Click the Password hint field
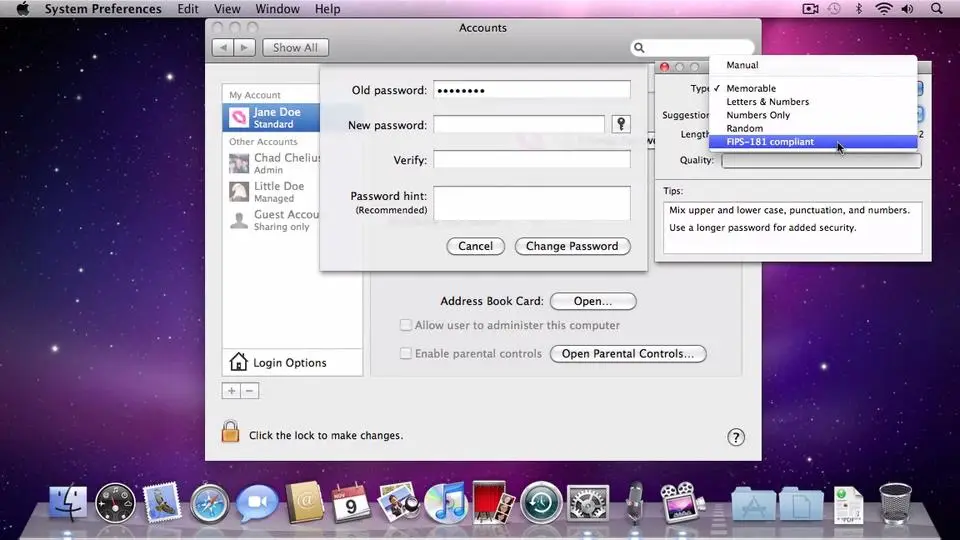 click(x=531, y=203)
